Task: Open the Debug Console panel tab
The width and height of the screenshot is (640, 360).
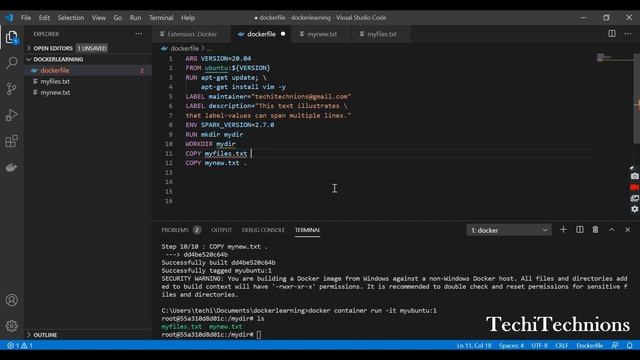Action: 263,230
